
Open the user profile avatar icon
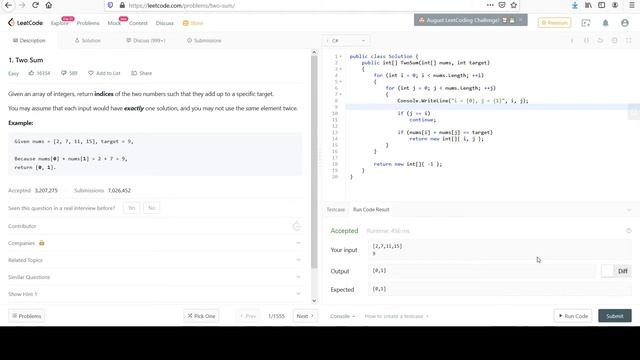click(625, 23)
